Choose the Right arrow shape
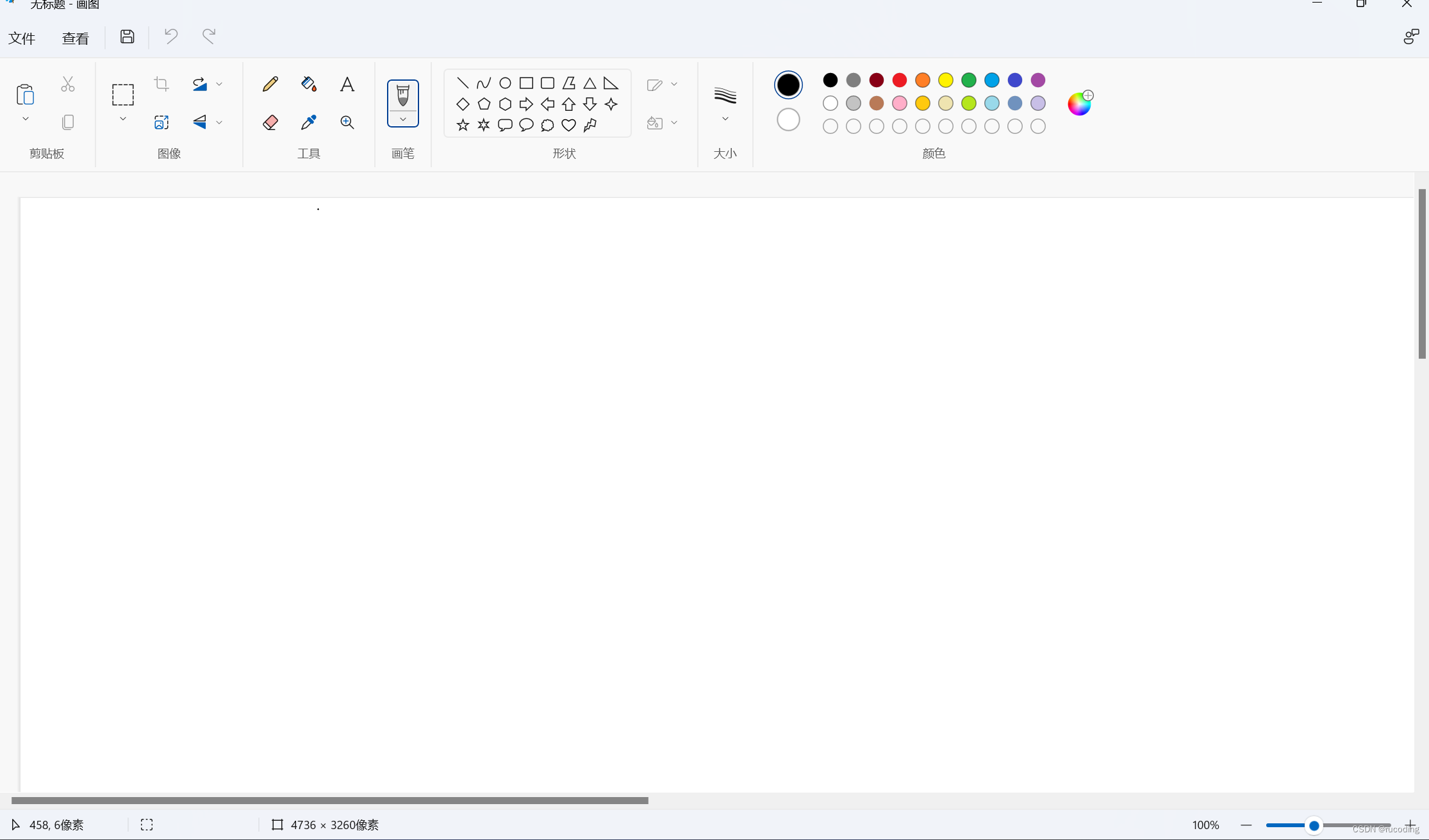The width and height of the screenshot is (1429, 840). (x=526, y=104)
